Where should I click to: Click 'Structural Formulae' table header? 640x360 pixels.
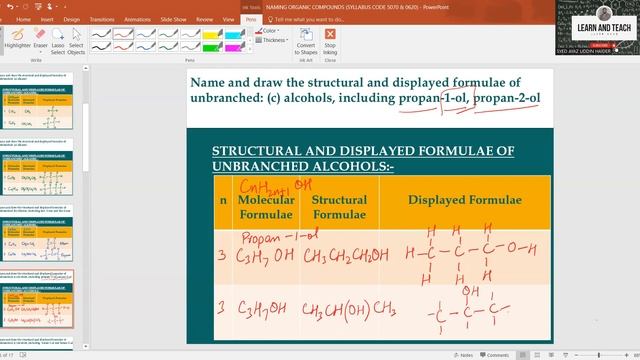[339, 207]
